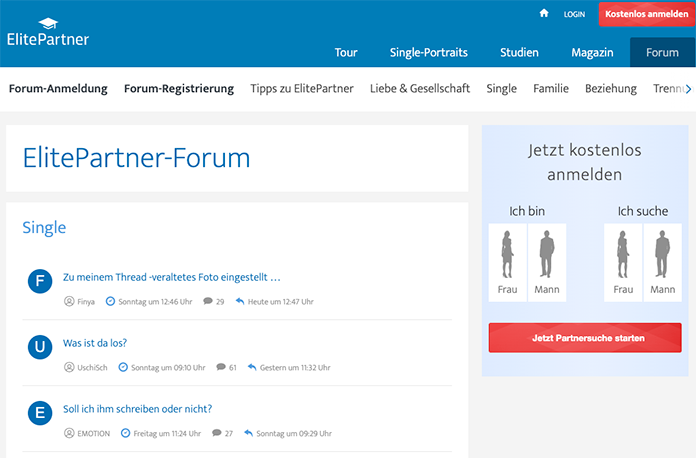Select Mann under Ich bin
This screenshot has height=458, width=696.
click(547, 263)
